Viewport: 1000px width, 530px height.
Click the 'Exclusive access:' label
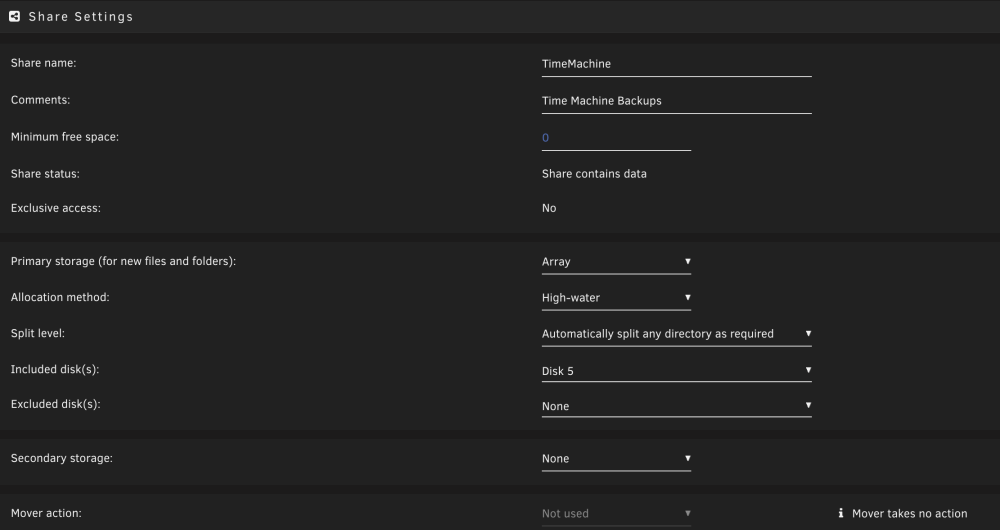(55, 208)
